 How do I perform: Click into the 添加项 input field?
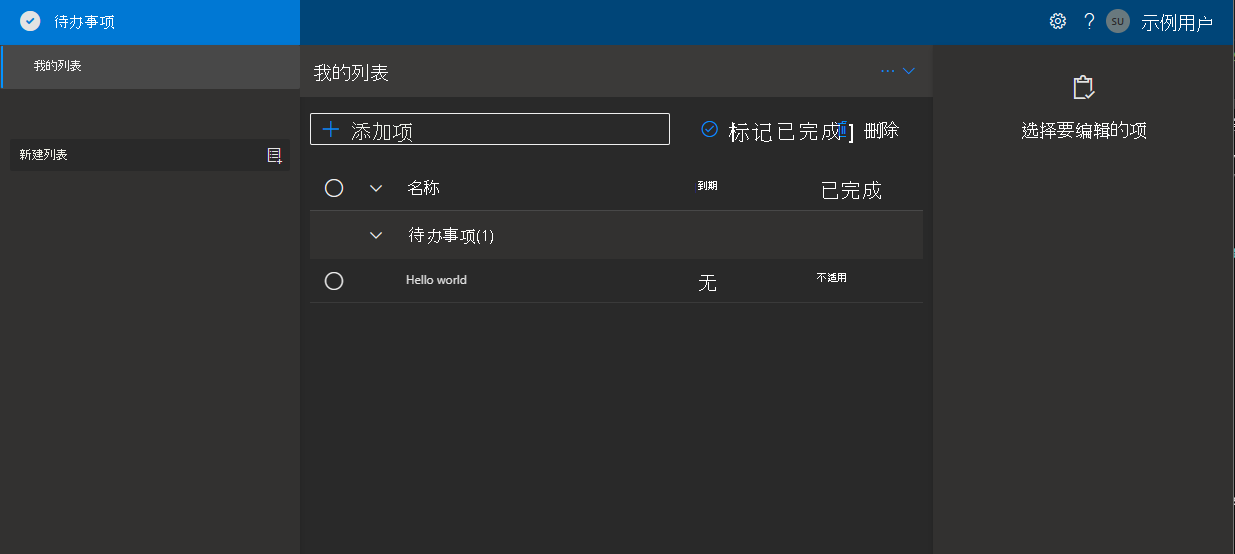point(490,129)
